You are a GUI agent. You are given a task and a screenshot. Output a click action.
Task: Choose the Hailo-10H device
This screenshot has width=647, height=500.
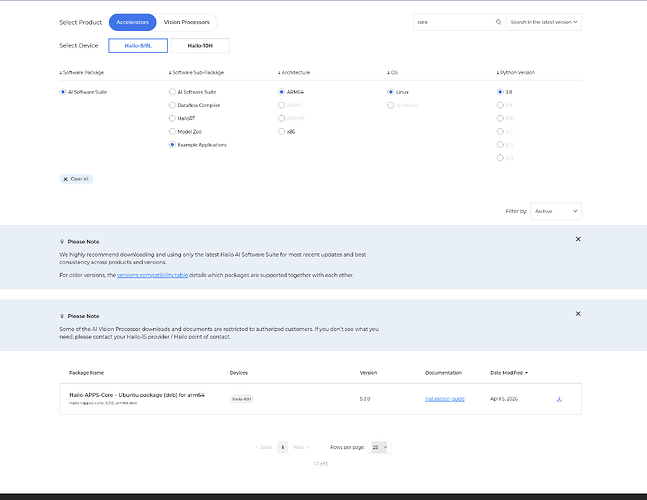(x=200, y=46)
